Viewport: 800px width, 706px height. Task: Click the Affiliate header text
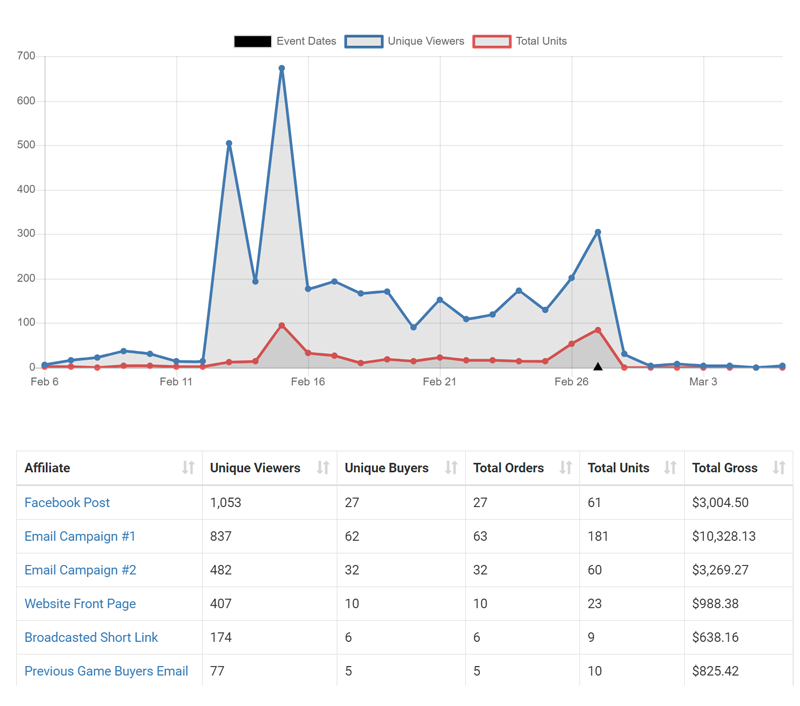(x=50, y=468)
